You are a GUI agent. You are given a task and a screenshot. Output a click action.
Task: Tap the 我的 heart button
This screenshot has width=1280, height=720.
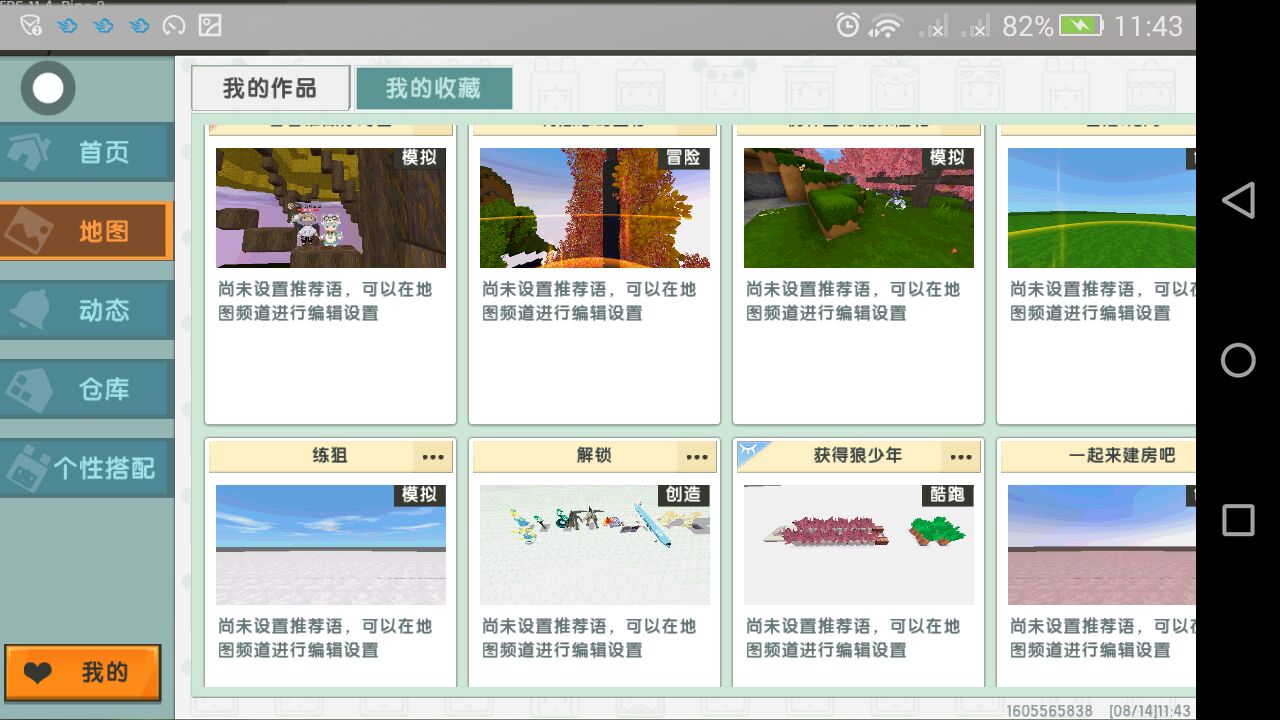[x=83, y=673]
